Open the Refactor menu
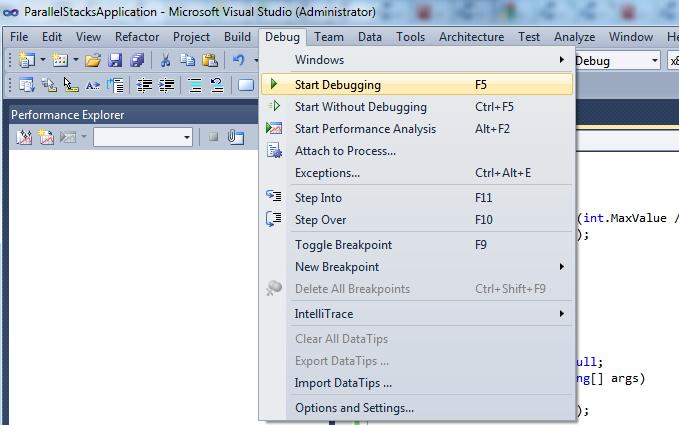Screen dimensions: 679x425 [x=137, y=37]
